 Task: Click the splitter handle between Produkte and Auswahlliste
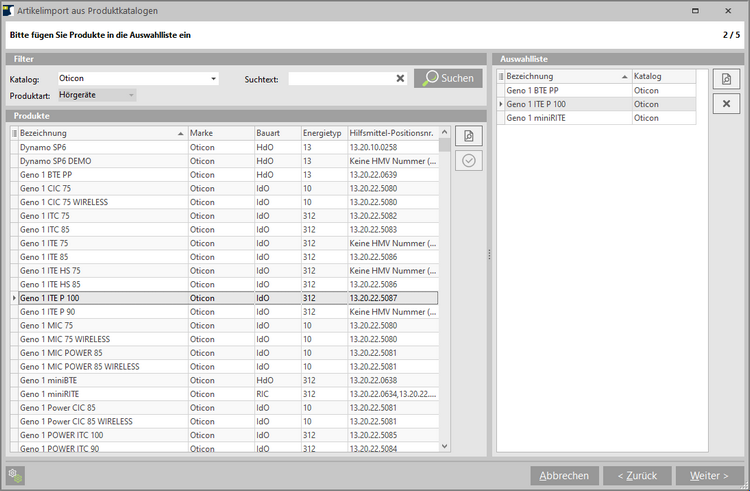pyautogui.click(x=489, y=254)
